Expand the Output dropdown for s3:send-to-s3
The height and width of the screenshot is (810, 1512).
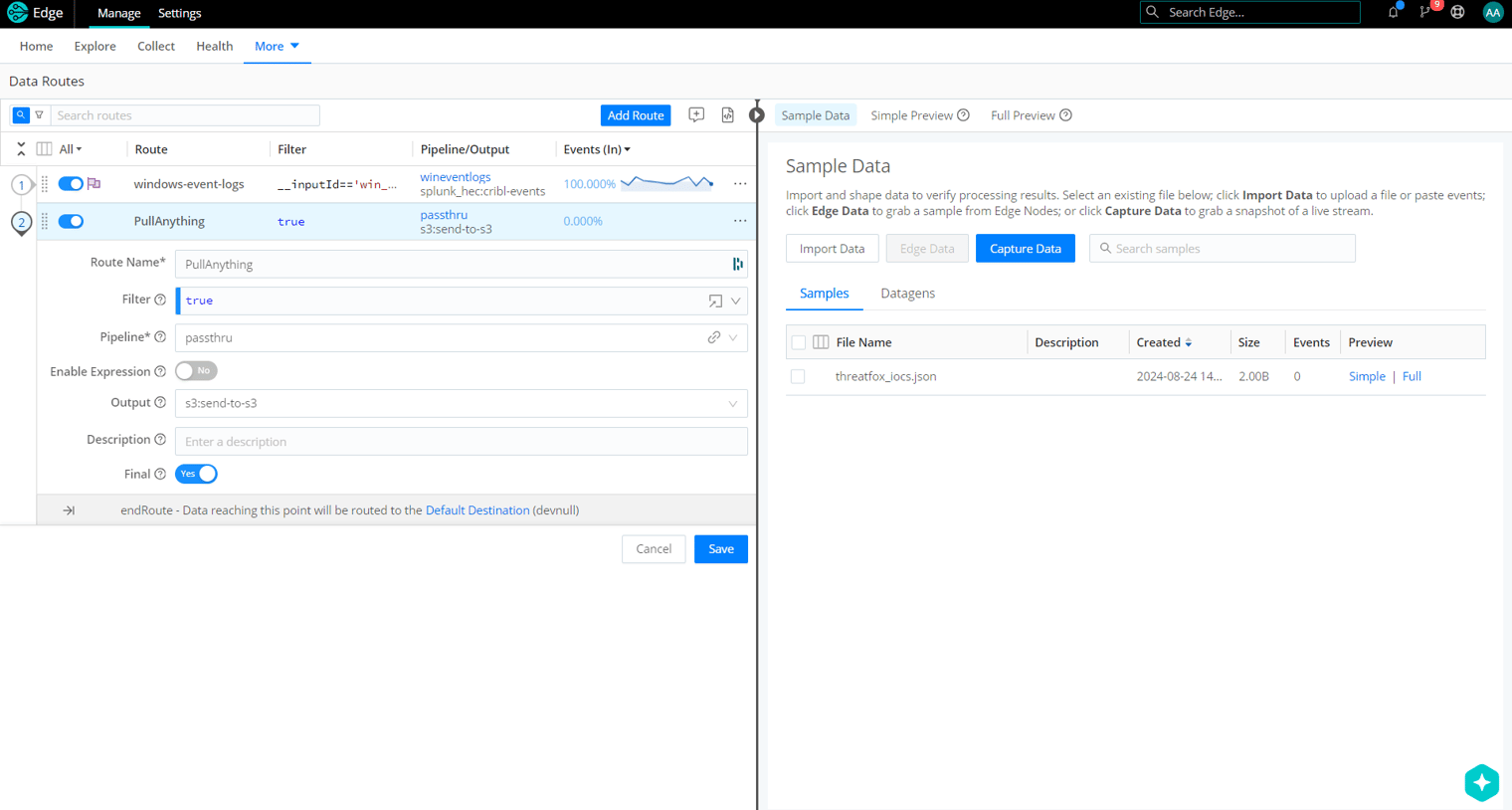coord(733,404)
